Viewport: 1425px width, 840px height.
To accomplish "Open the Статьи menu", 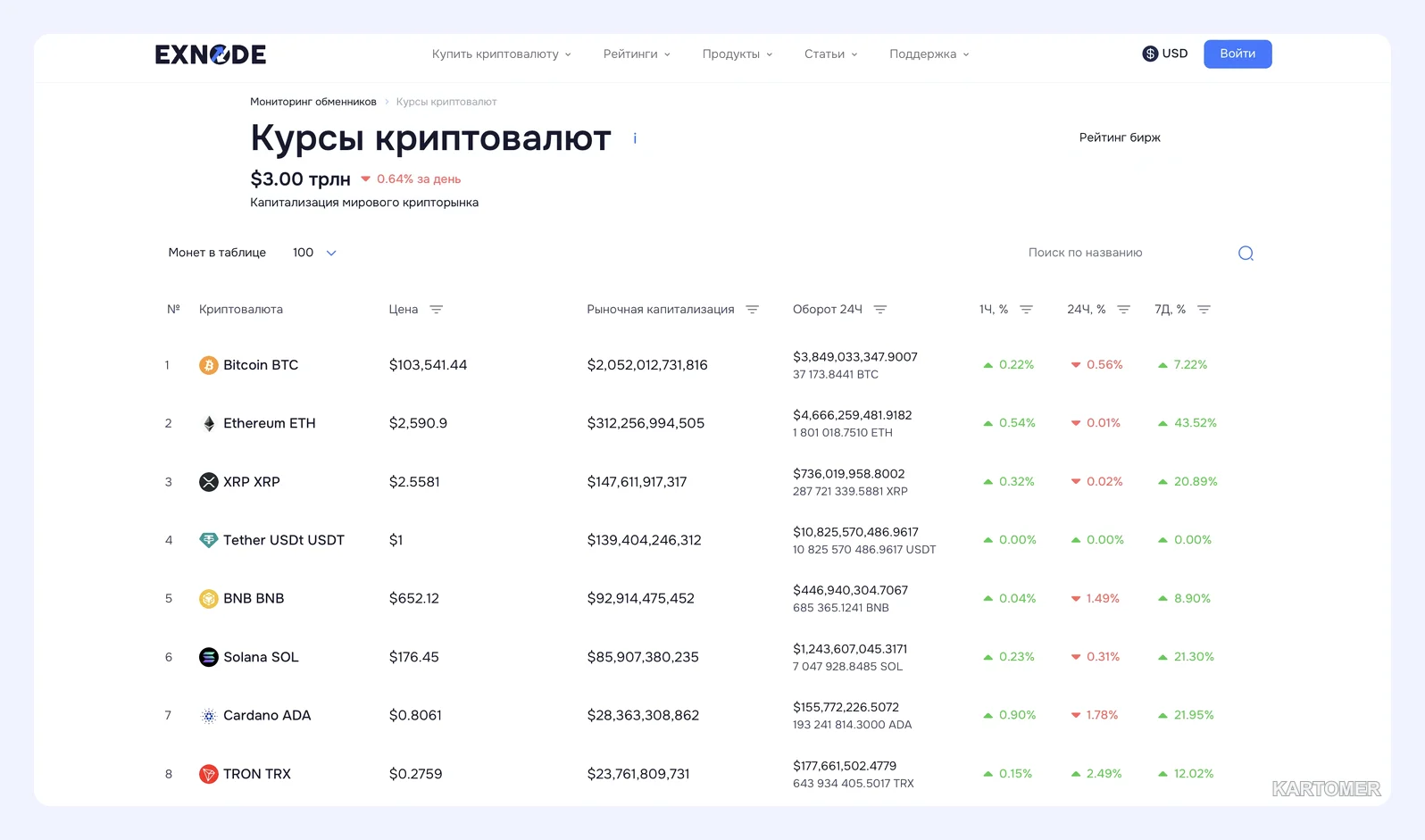I will pos(830,54).
